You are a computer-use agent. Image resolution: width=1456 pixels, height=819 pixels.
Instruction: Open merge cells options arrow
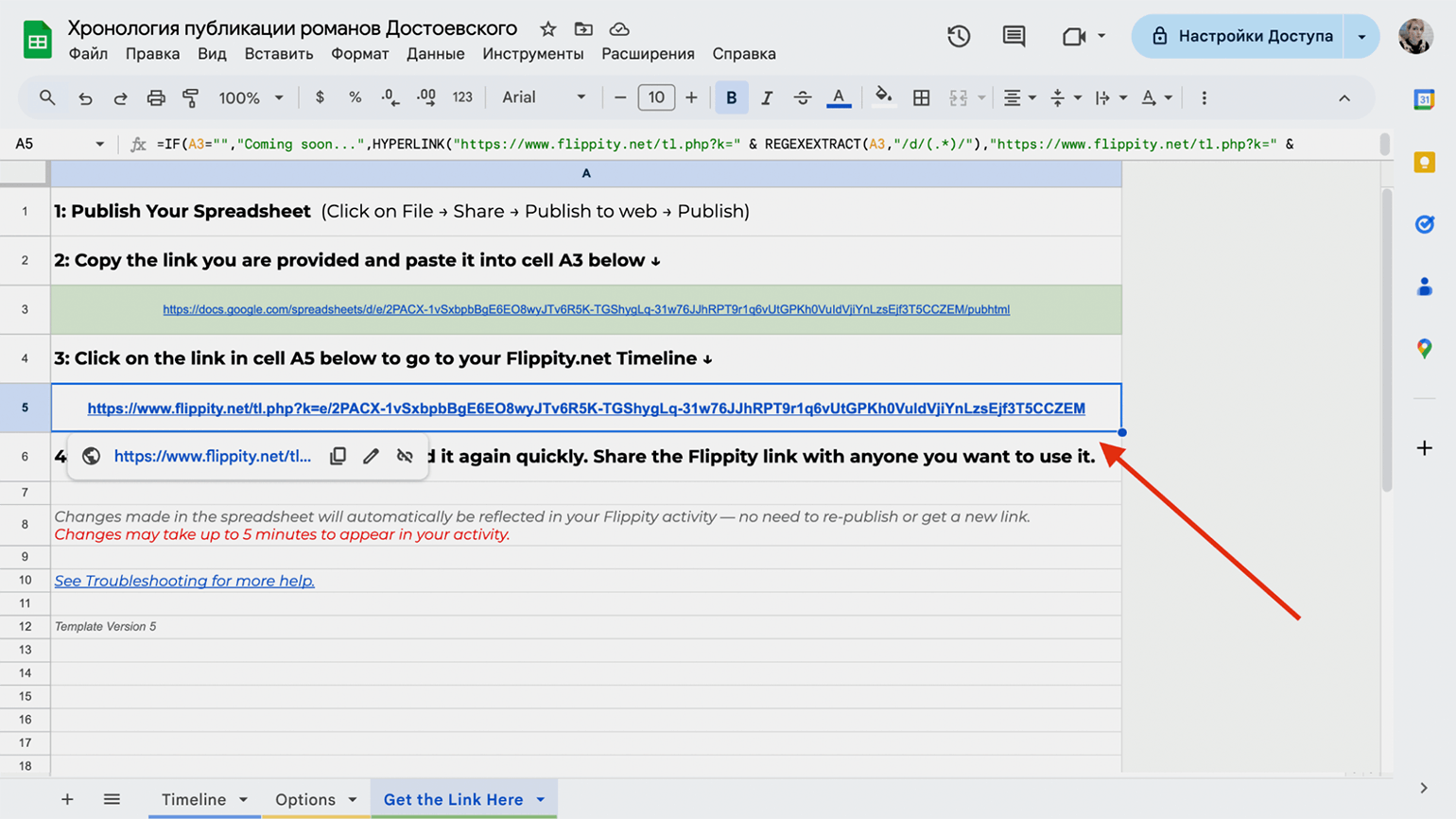(981, 97)
